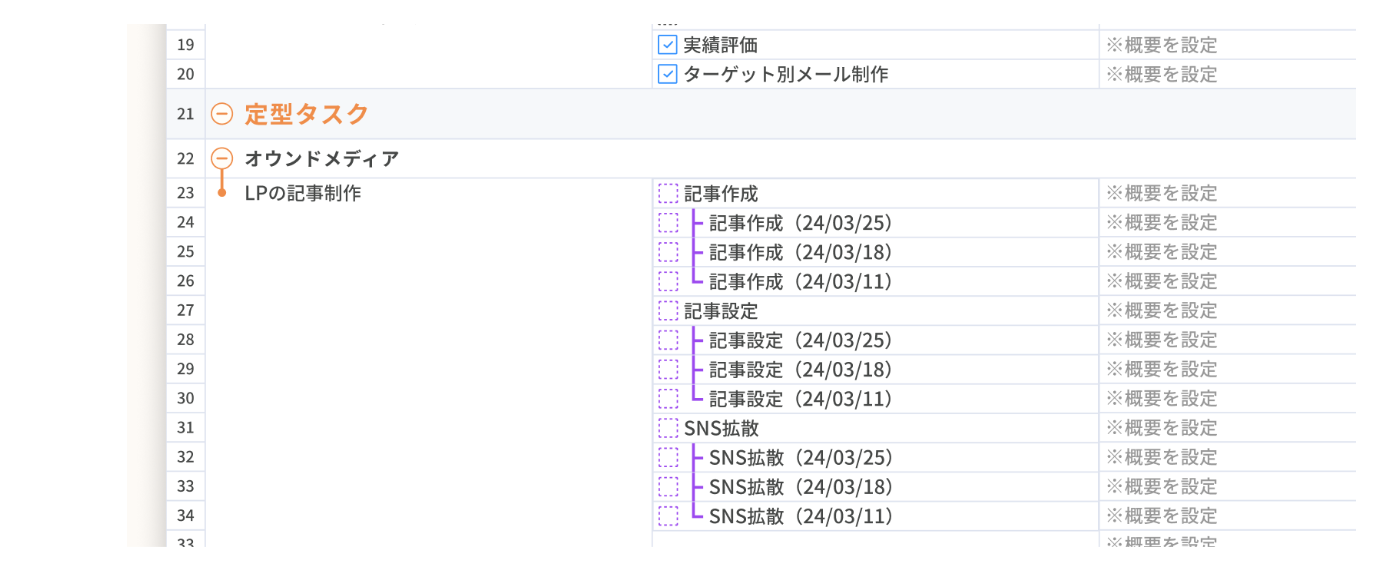Image resolution: width=1378 pixels, height=564 pixels.
Task: Tick the 記事作成（24/03/25）dashed checkbox
Action: click(668, 222)
